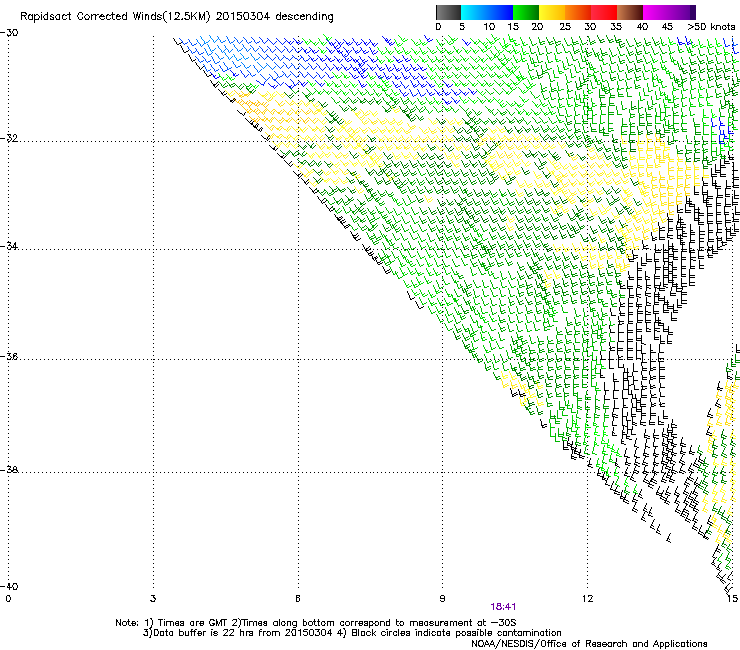Click the date '20150304 descending' in title

tap(274, 17)
